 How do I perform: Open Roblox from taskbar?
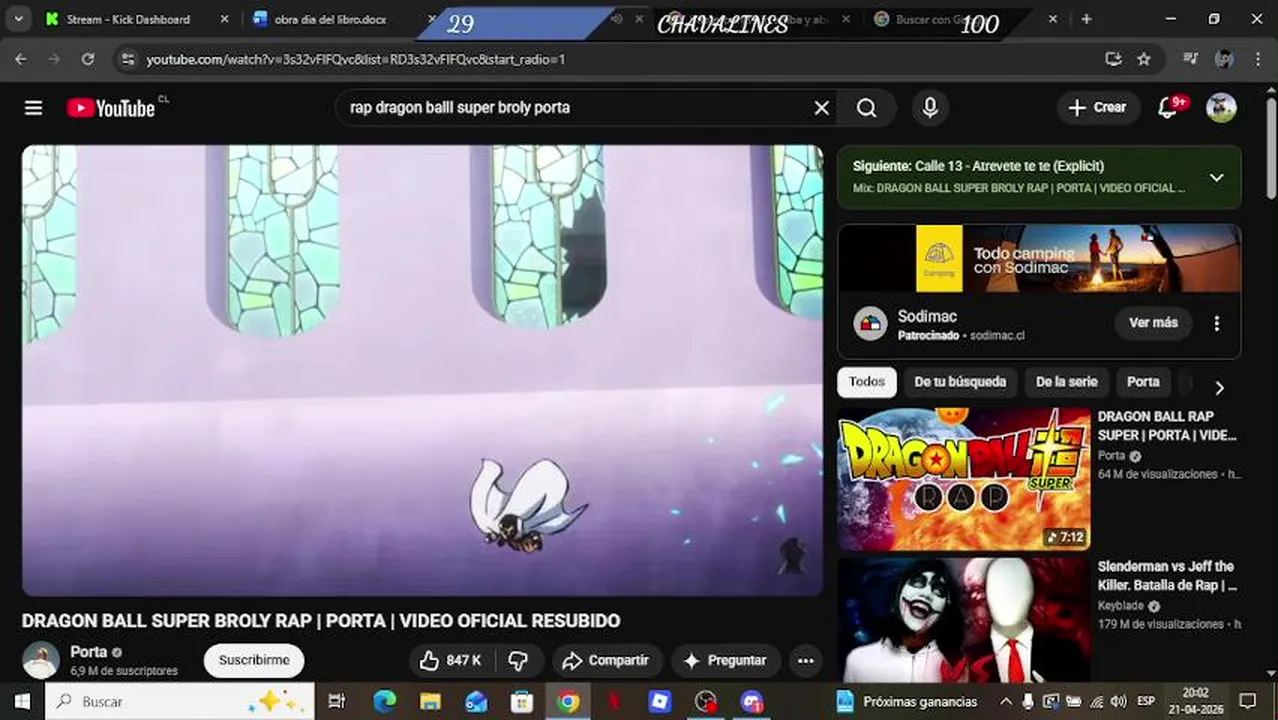pyautogui.click(x=660, y=702)
